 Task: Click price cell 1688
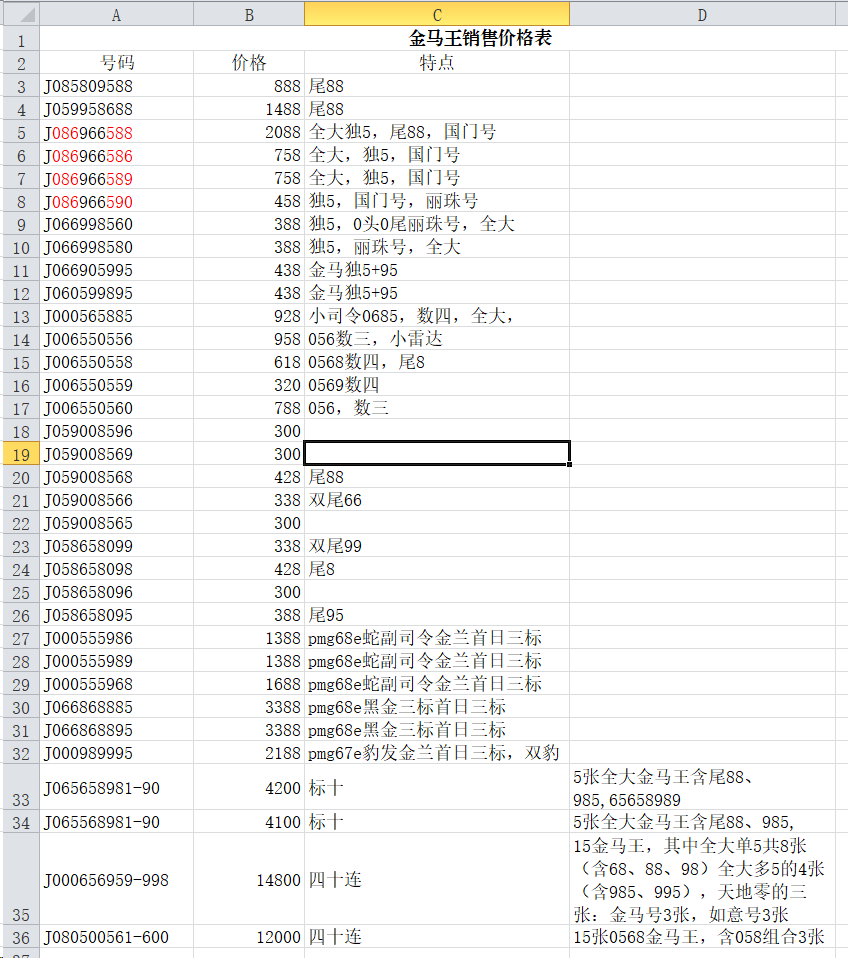(x=249, y=684)
